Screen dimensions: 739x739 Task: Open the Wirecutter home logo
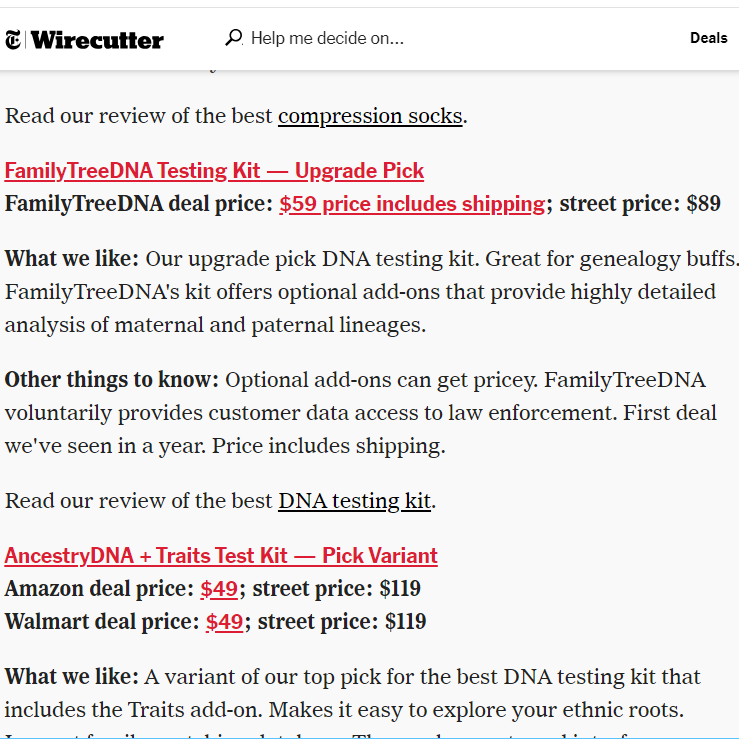point(97,40)
